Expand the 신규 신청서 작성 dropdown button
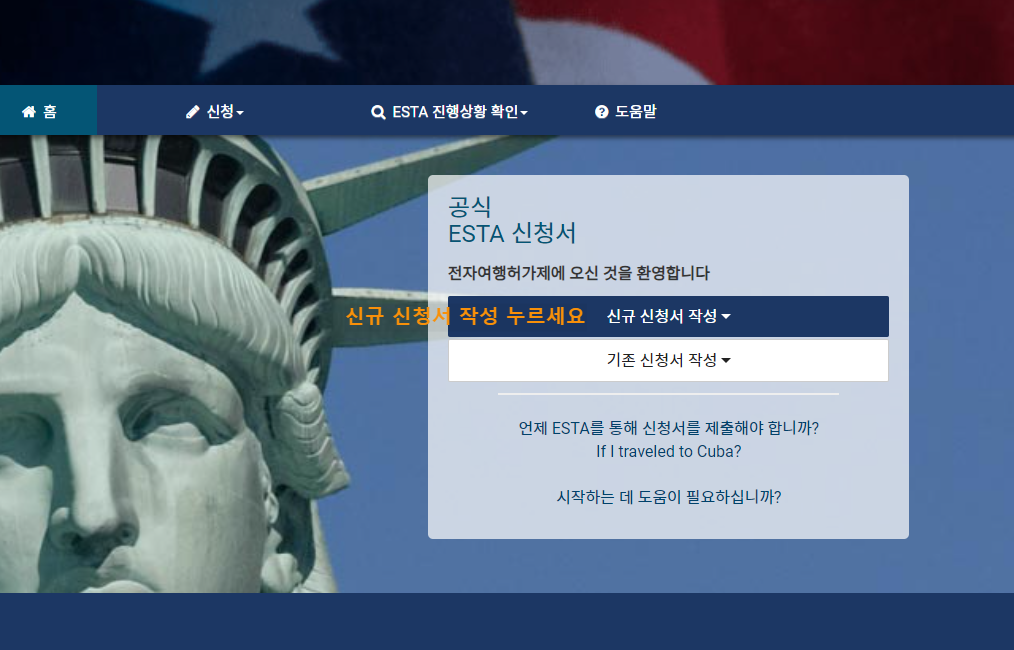 point(668,316)
